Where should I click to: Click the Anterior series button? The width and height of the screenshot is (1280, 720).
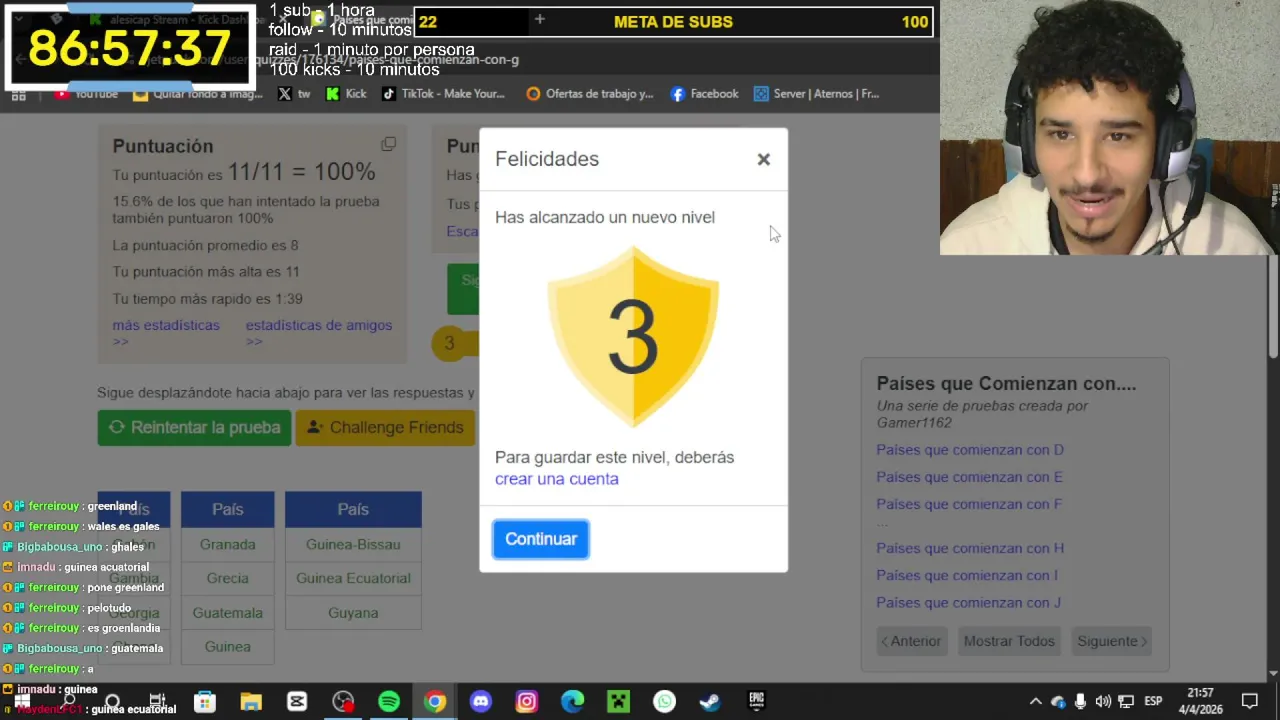tap(911, 641)
